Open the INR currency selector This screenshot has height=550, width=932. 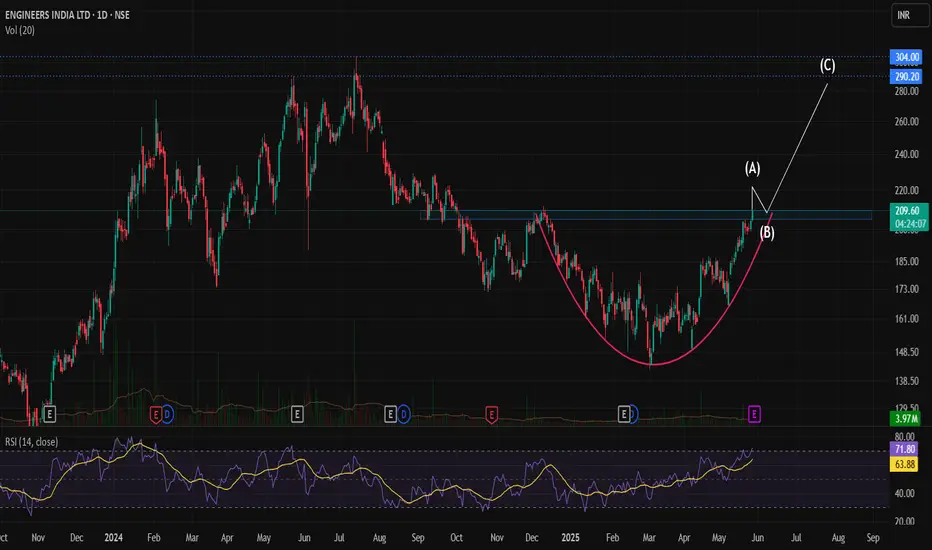[909, 15]
